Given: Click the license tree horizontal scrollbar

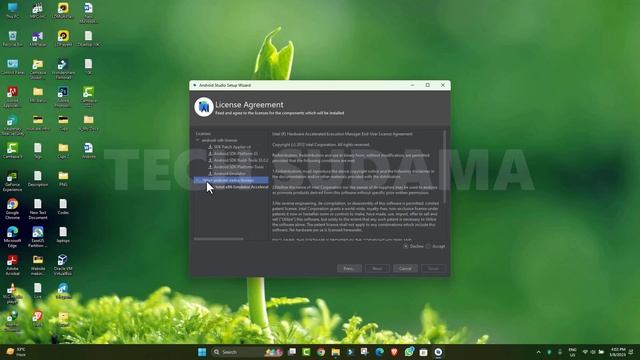Looking at the screenshot, I should (218, 239).
